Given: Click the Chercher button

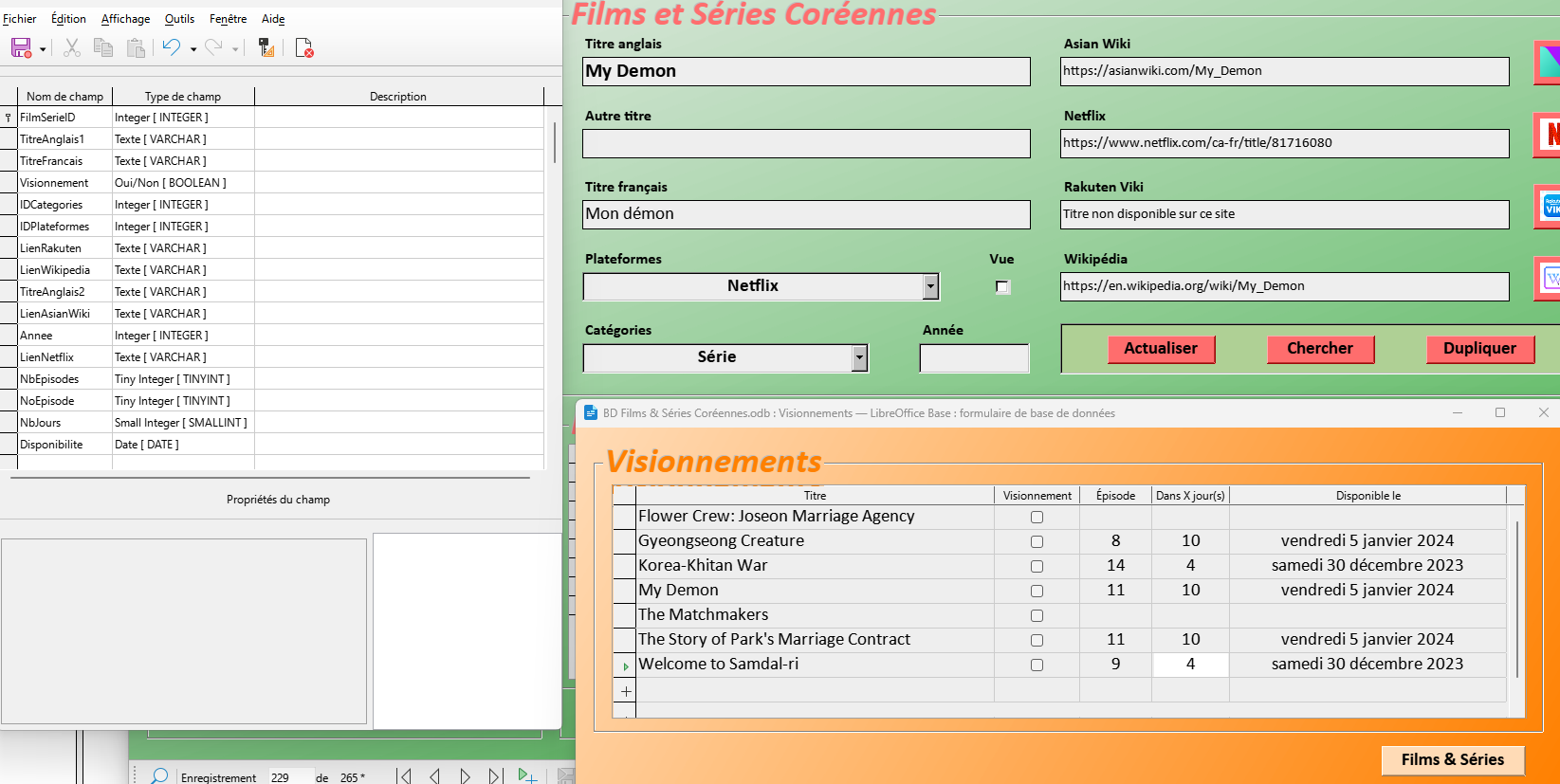Looking at the screenshot, I should tap(1320, 349).
